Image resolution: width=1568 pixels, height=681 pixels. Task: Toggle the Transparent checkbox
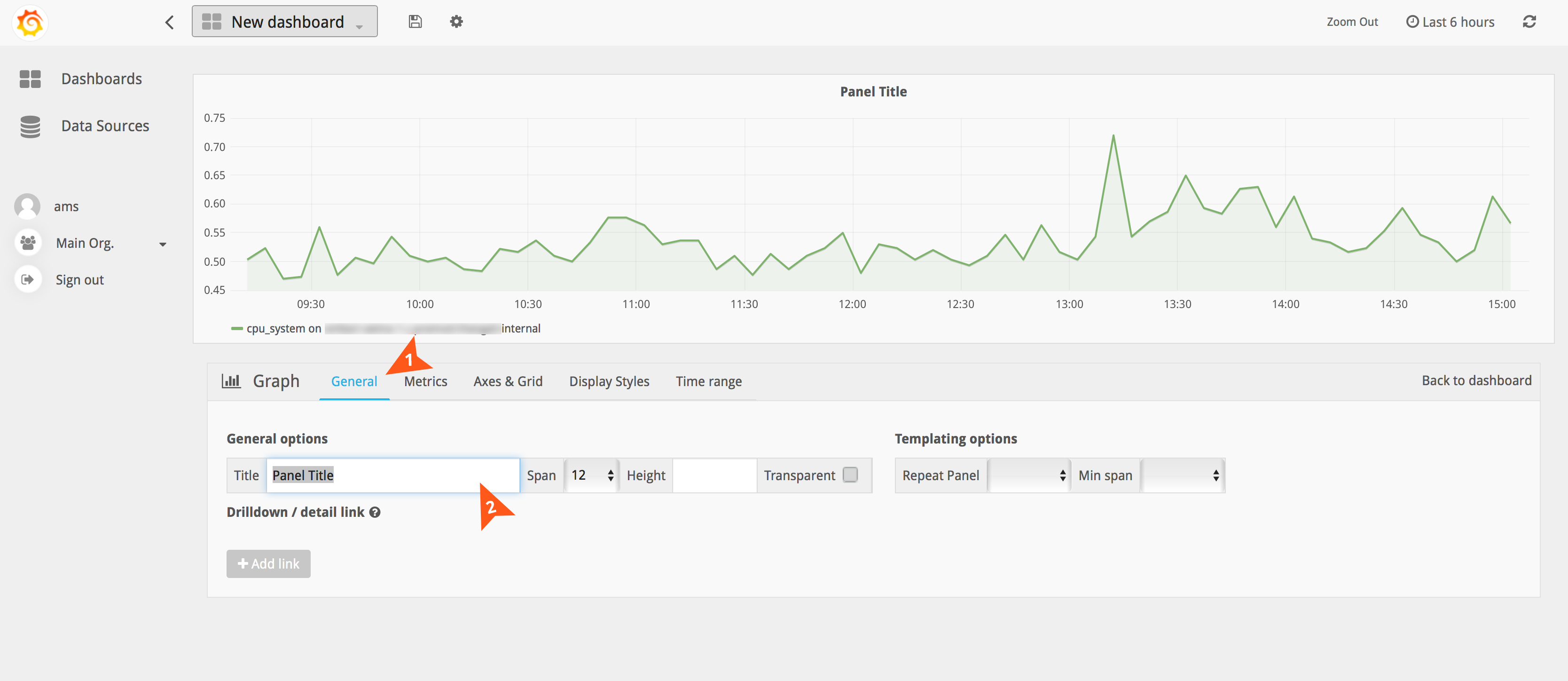[x=850, y=475]
